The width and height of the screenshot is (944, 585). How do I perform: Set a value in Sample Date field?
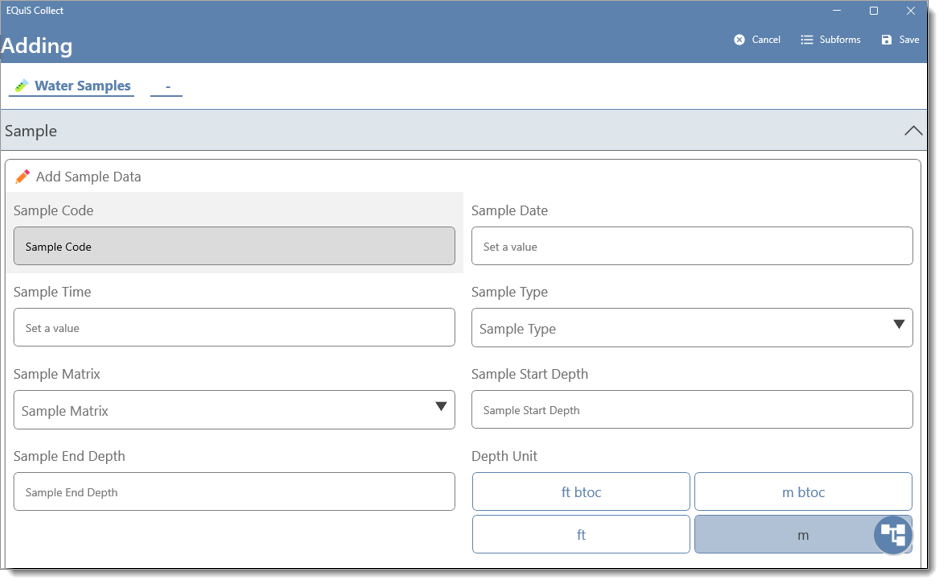click(x=692, y=246)
